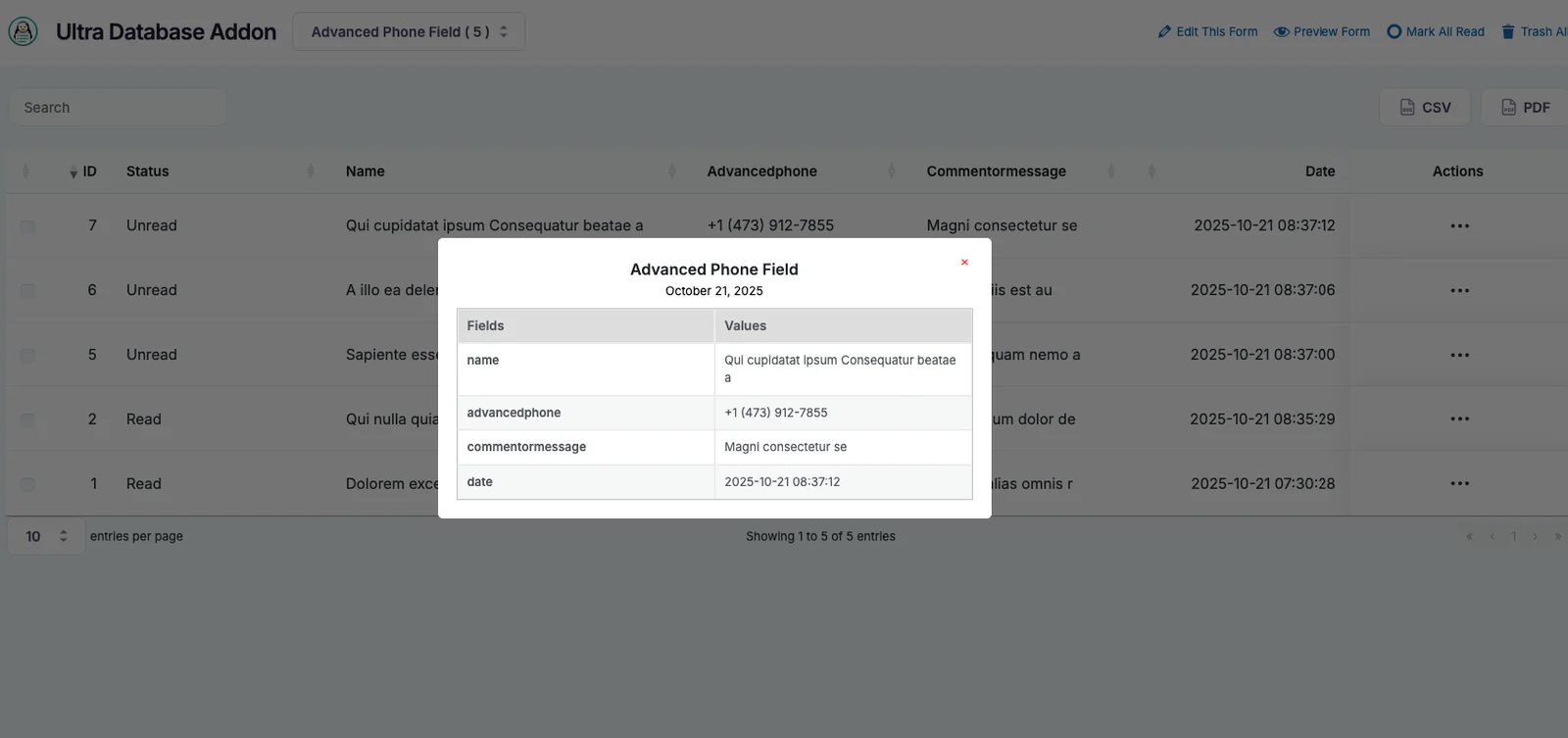1568x738 pixels.
Task: Close the Advanced Phone Field popup
Action: click(x=964, y=263)
